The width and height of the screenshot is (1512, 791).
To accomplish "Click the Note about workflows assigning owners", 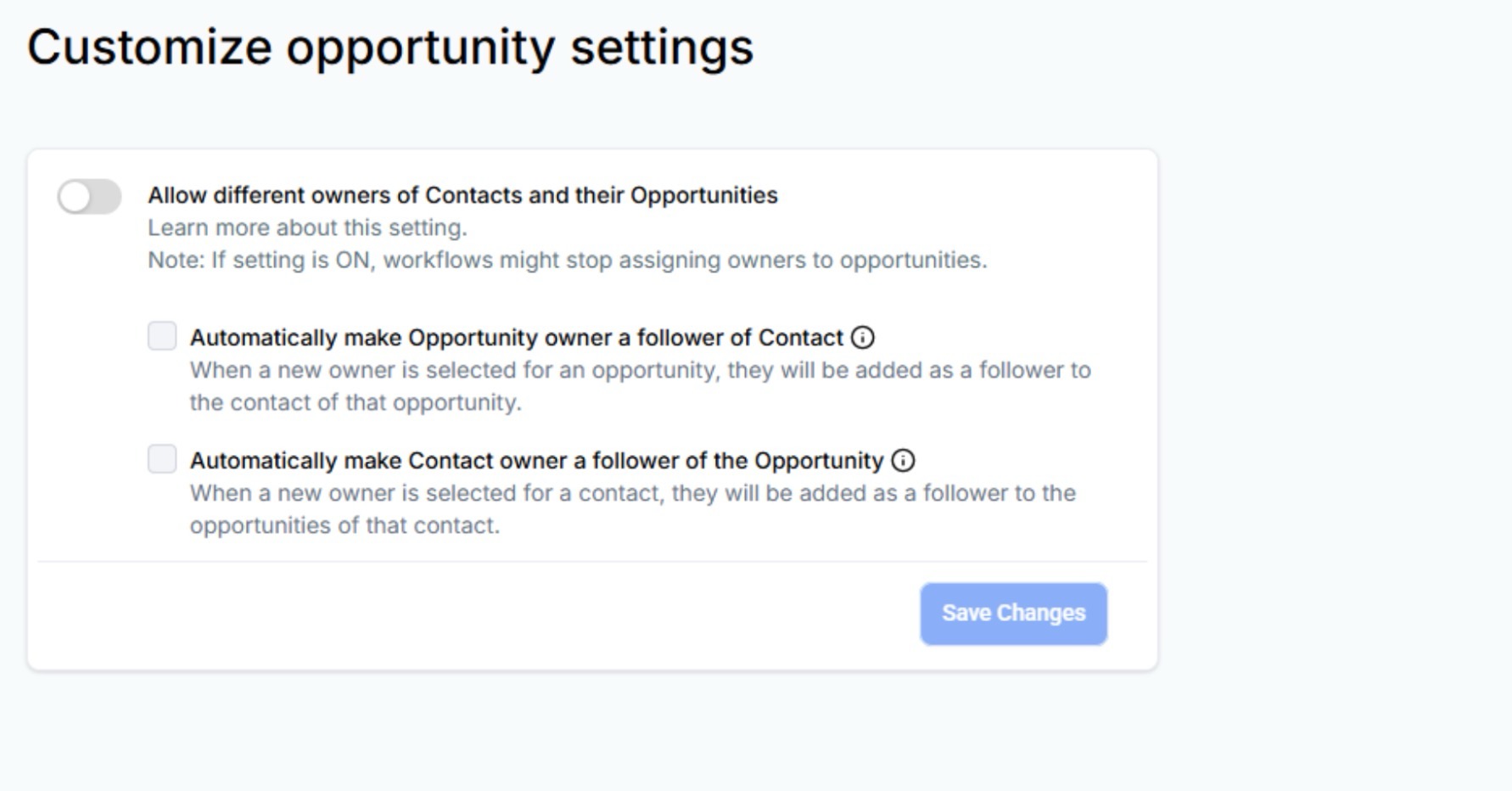I will point(567,261).
